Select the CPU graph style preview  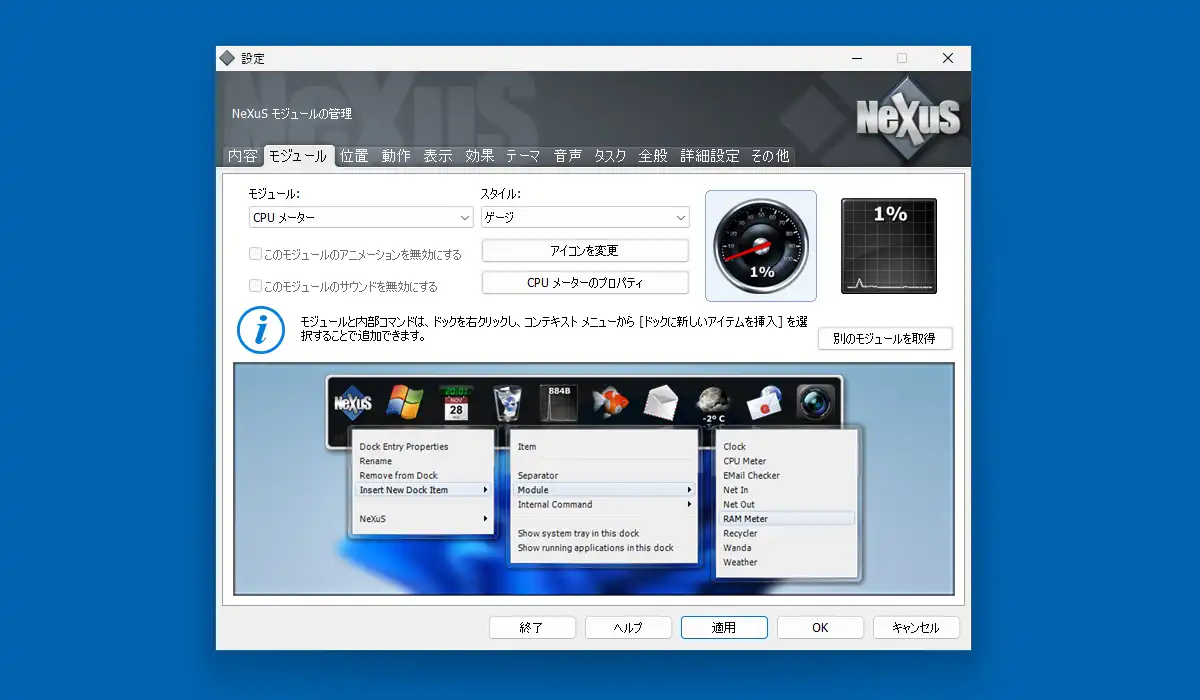tap(889, 246)
